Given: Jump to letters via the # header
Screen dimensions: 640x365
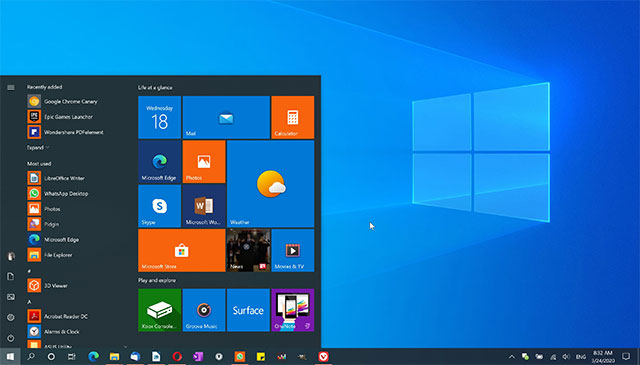Looking at the screenshot, I should (29, 271).
